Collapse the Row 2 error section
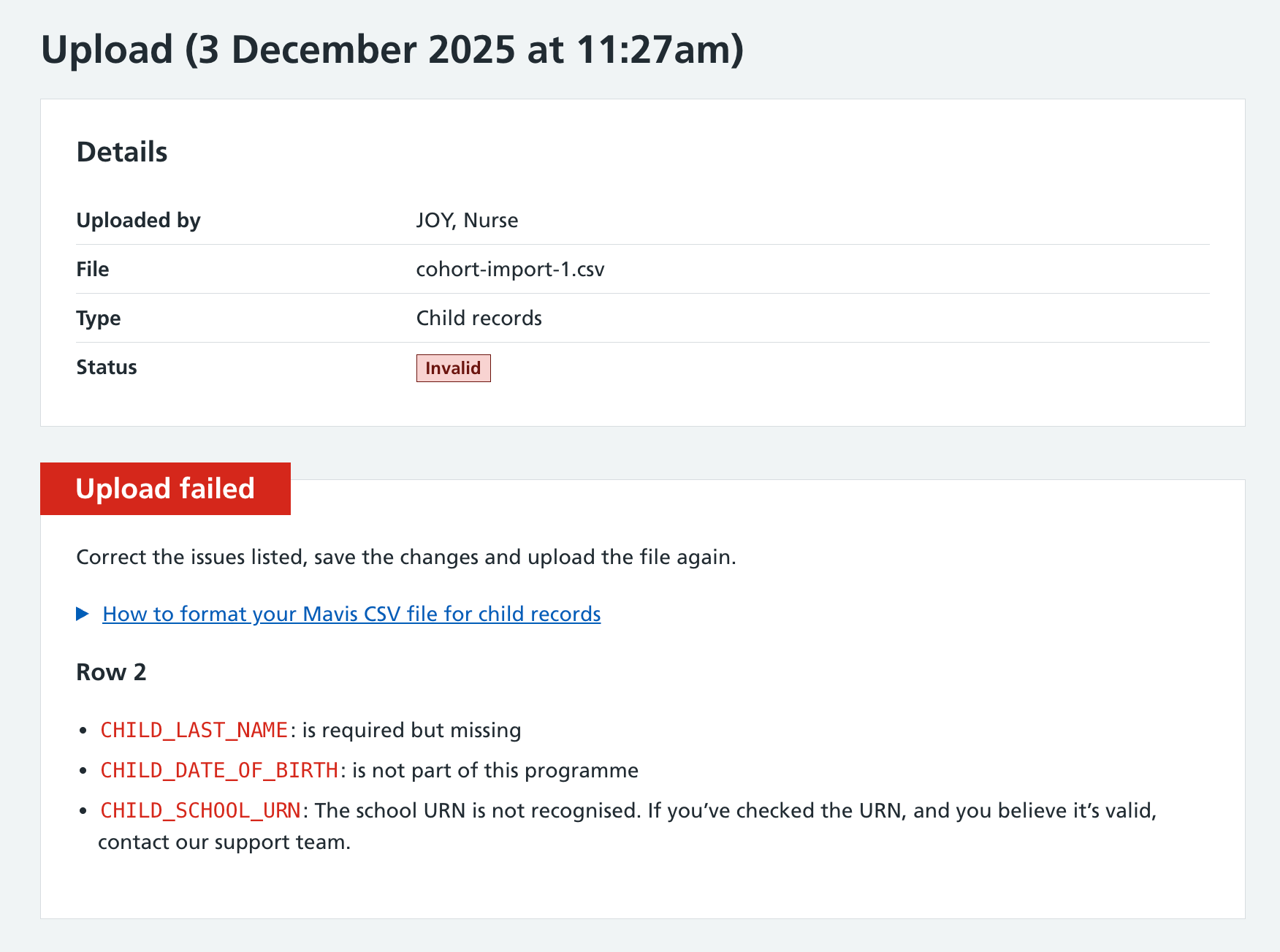The height and width of the screenshot is (952, 1280). pyautogui.click(x=111, y=671)
